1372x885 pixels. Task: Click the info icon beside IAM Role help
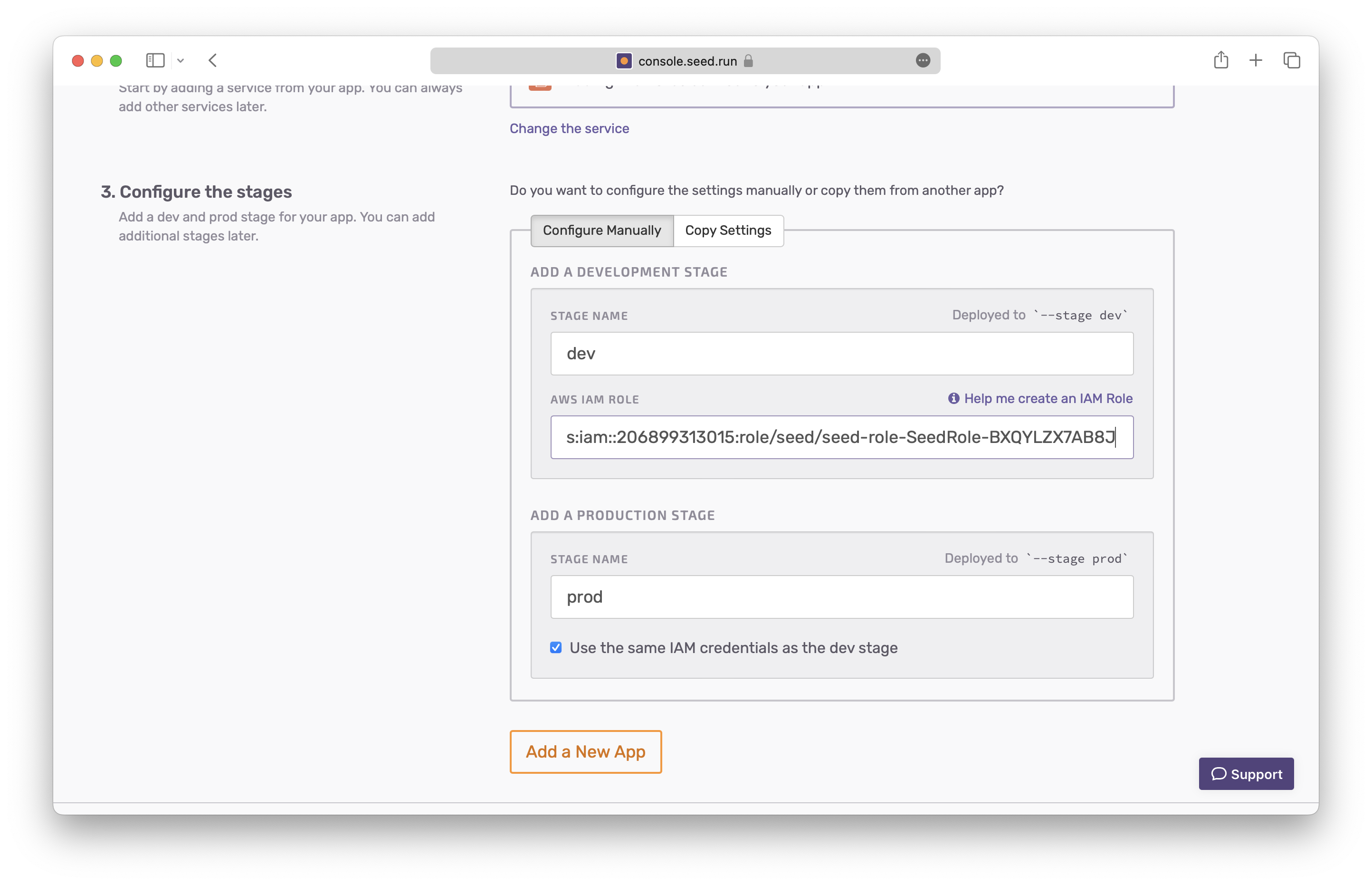(953, 398)
